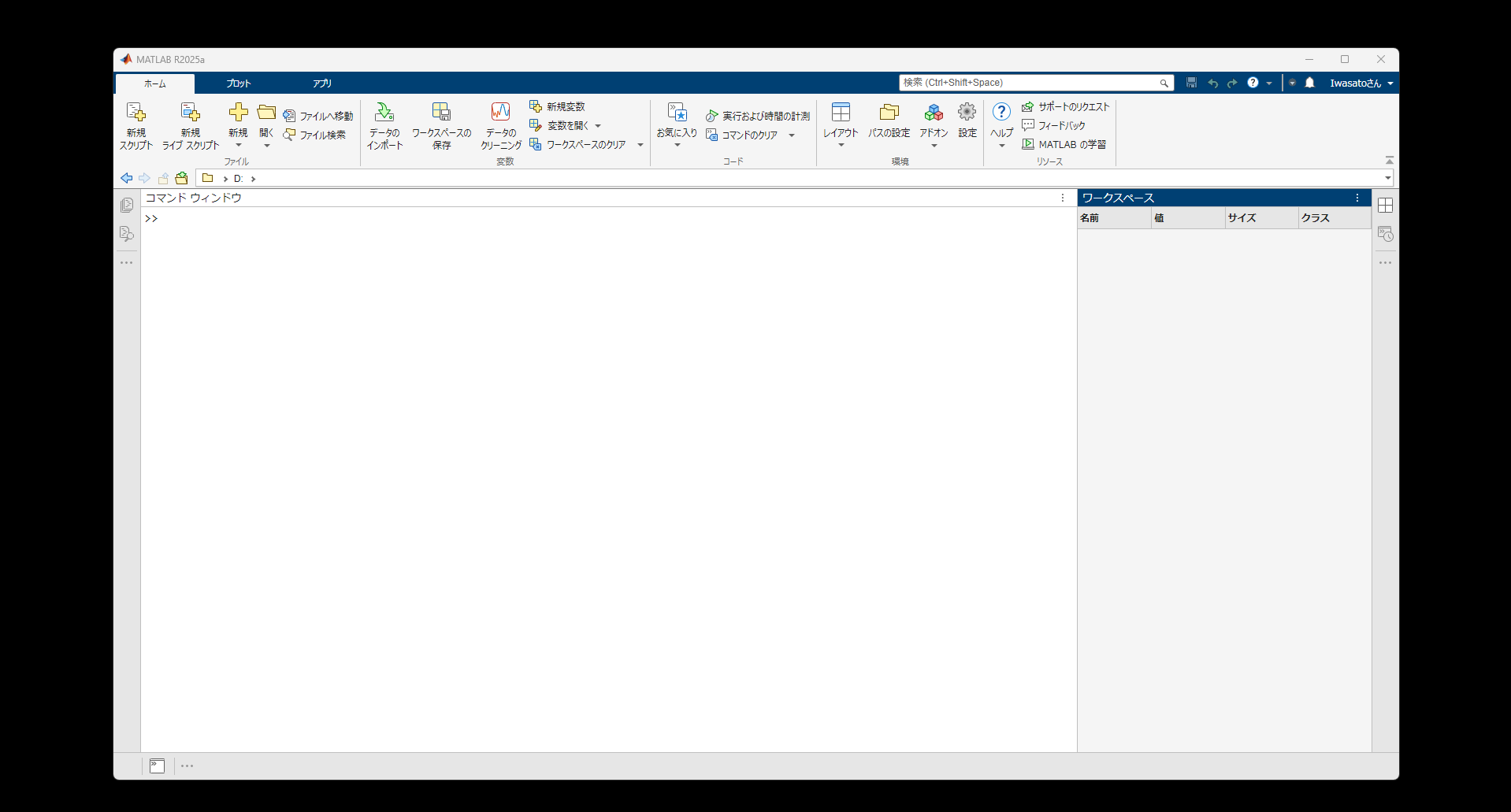1511x812 pixels.
Task: Click the 検索 search input field
Action: pyautogui.click(x=1024, y=82)
